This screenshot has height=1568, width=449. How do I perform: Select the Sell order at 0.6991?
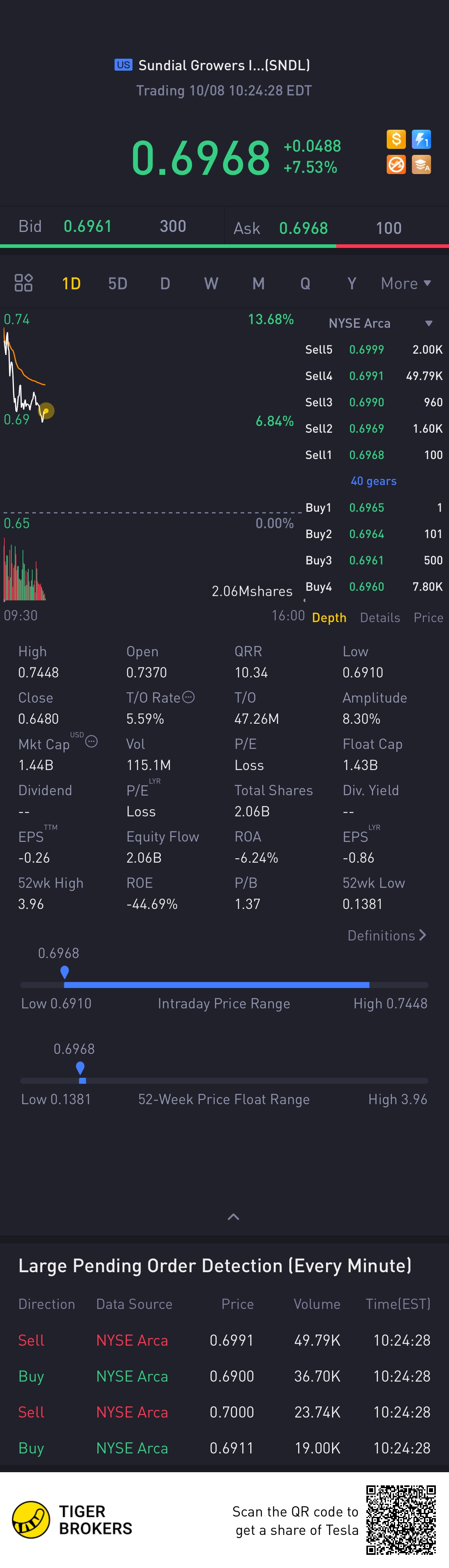[x=224, y=1340]
